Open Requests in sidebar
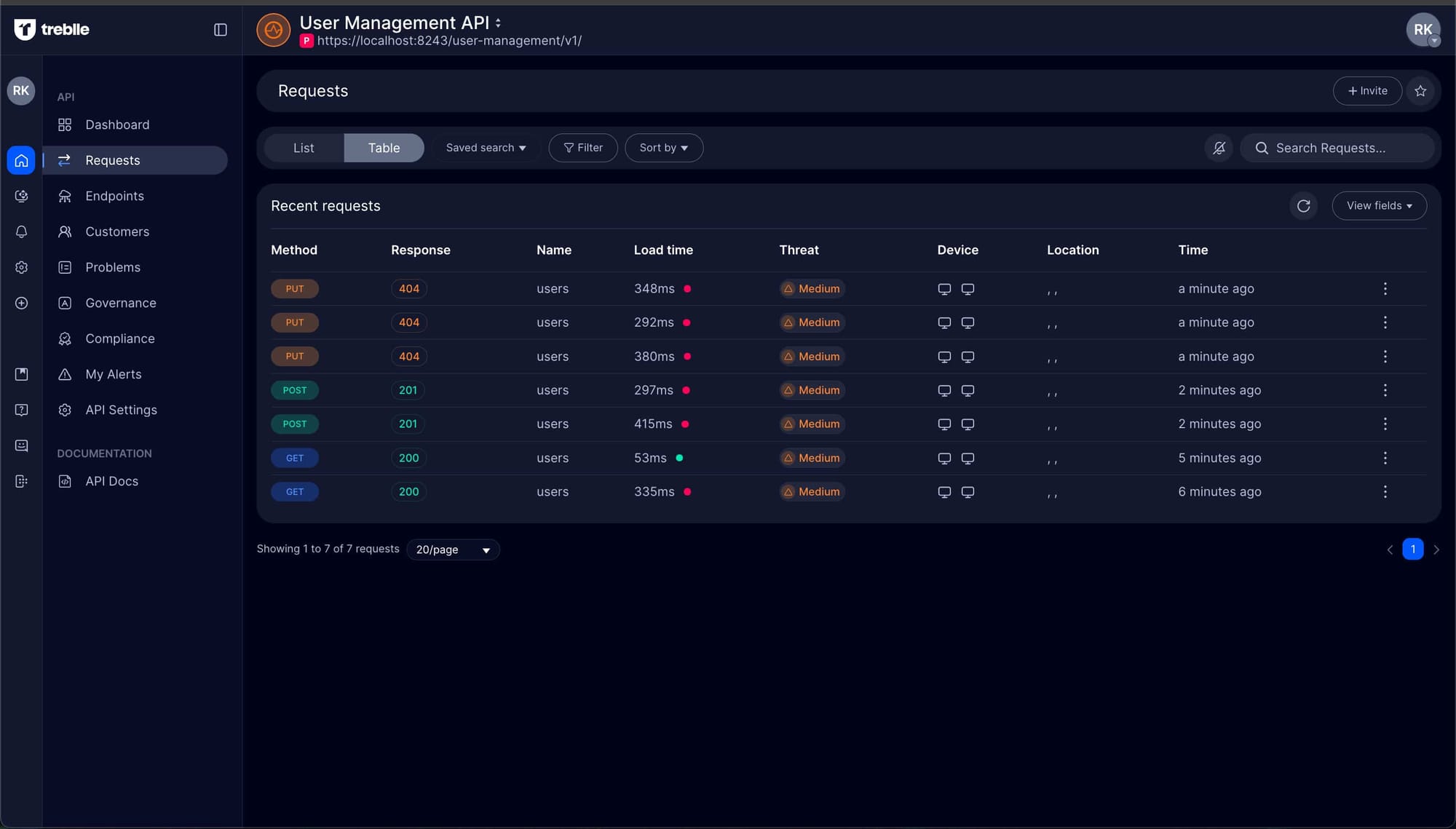1456x829 pixels. click(x=135, y=160)
